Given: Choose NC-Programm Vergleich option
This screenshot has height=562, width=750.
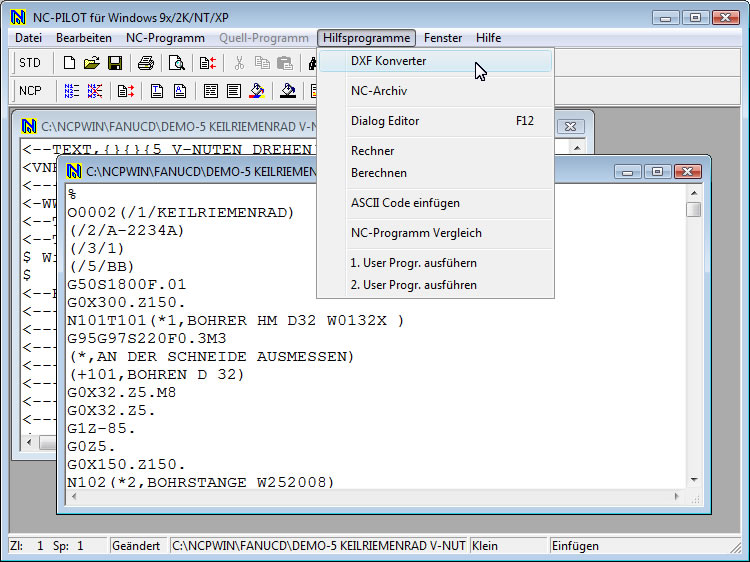Looking at the screenshot, I should point(416,233).
